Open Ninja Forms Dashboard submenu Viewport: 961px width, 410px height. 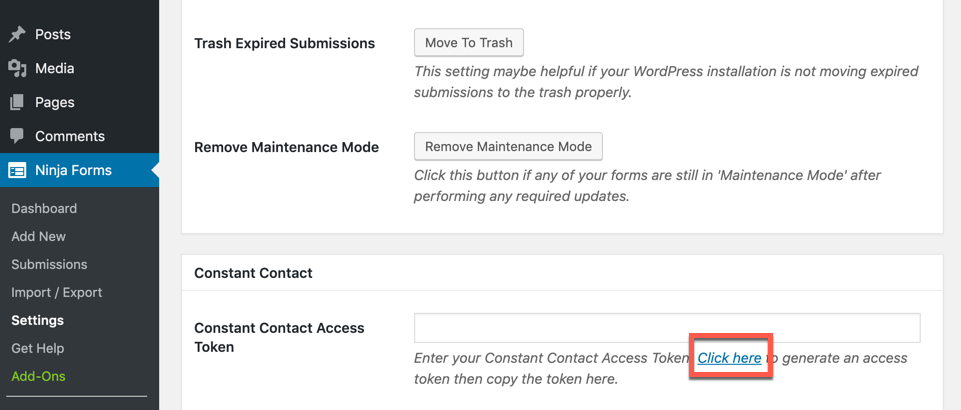pos(44,208)
